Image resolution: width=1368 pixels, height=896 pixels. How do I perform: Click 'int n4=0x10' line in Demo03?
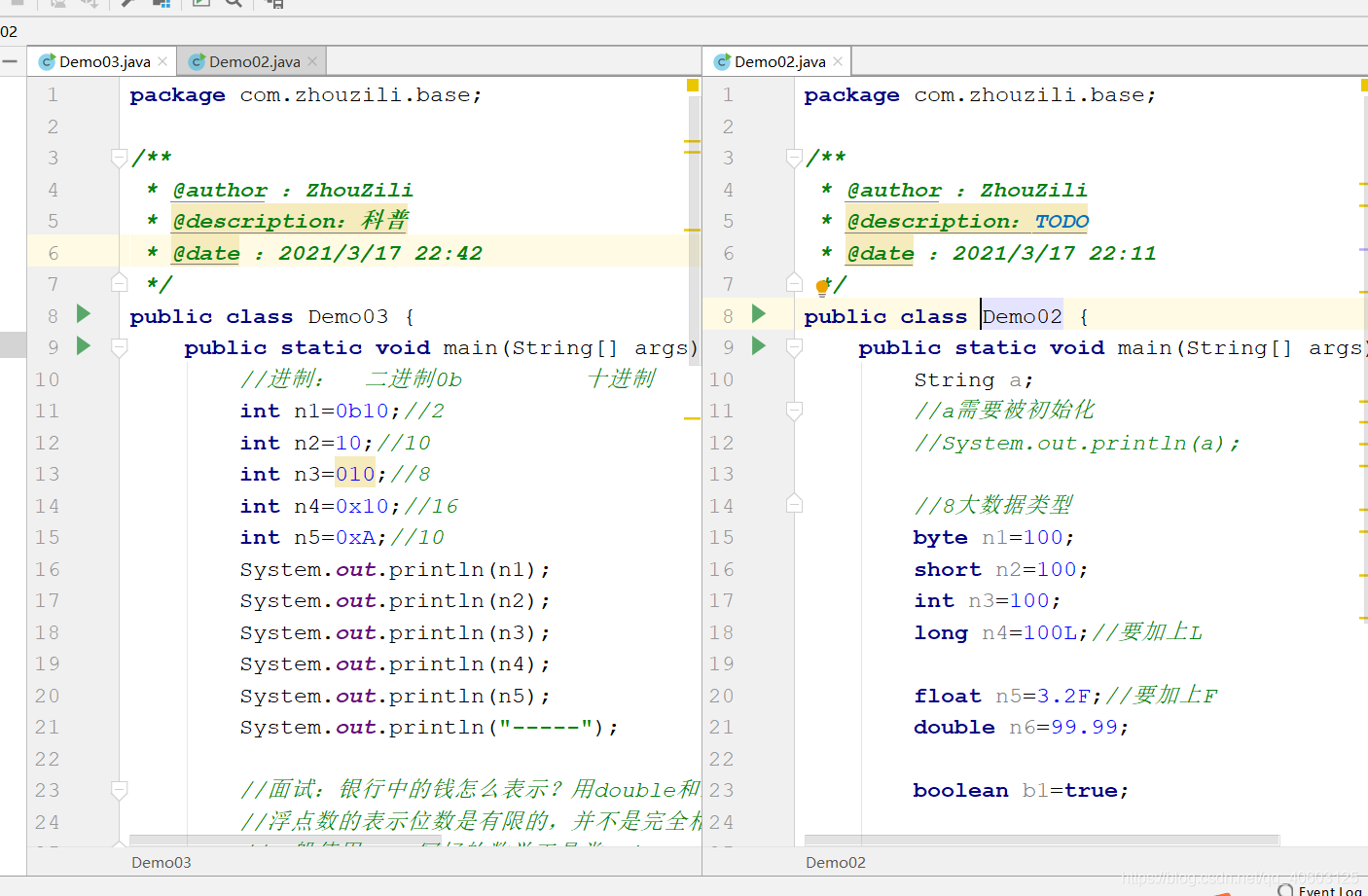click(349, 506)
